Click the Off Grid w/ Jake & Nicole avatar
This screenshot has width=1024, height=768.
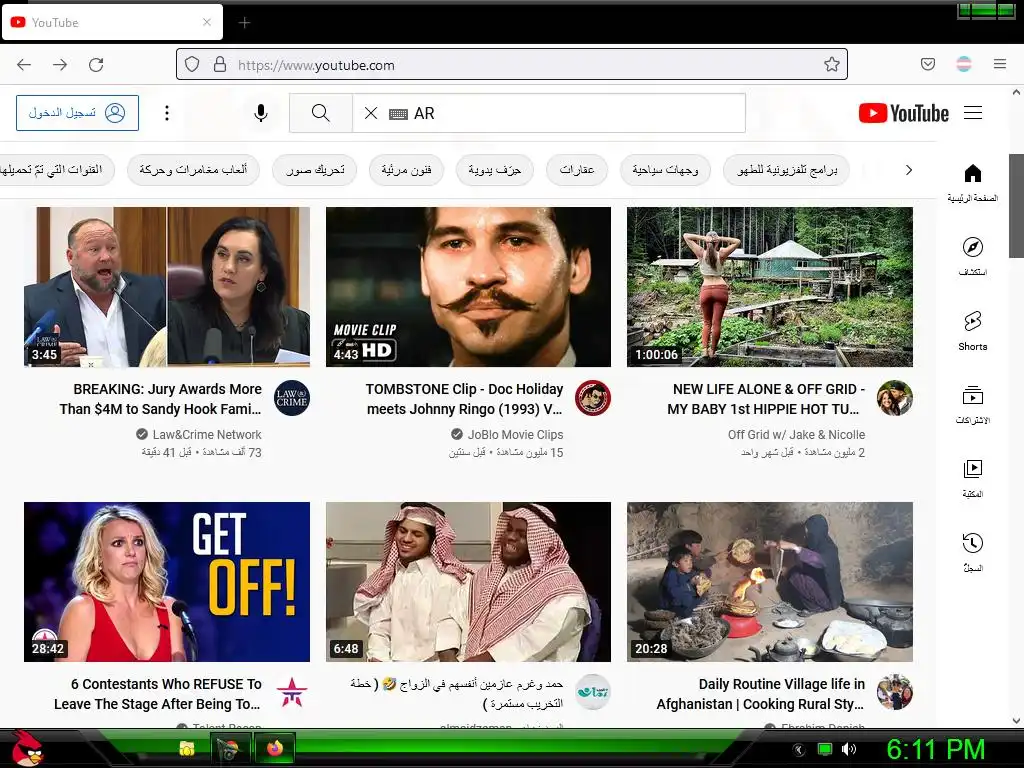pyautogui.click(x=895, y=398)
